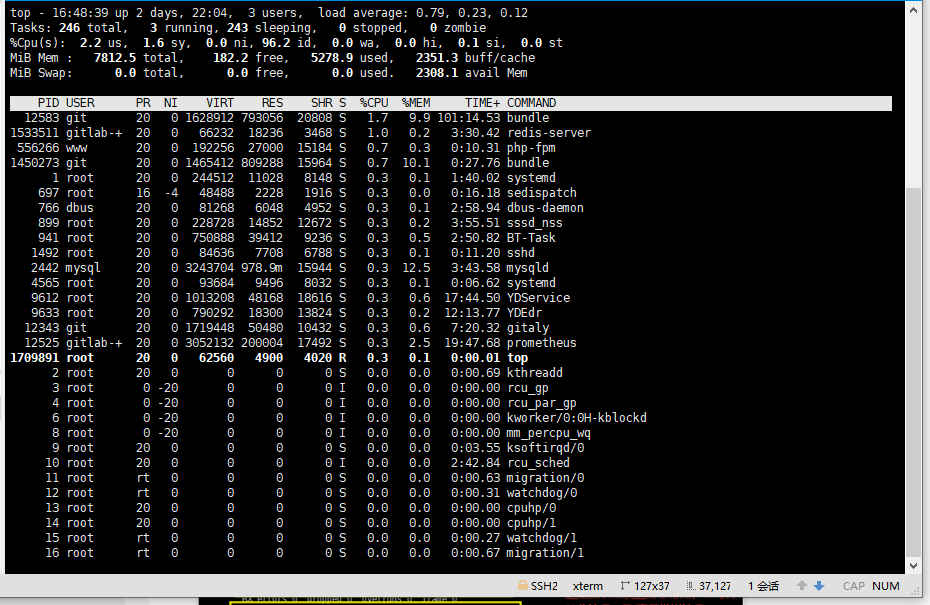Click the 96.2 id CPU idle value
Image resolution: width=930 pixels, height=605 pixels.
[276, 43]
